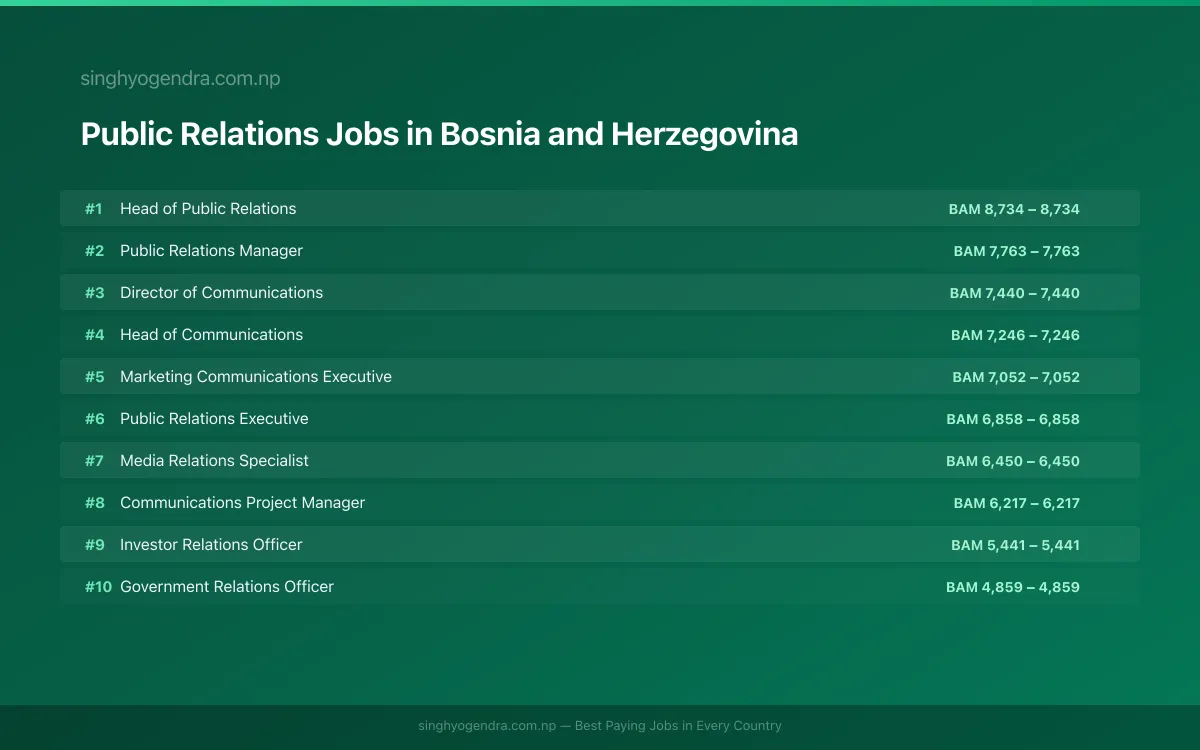Select Government Relations Officer job title

(227, 587)
